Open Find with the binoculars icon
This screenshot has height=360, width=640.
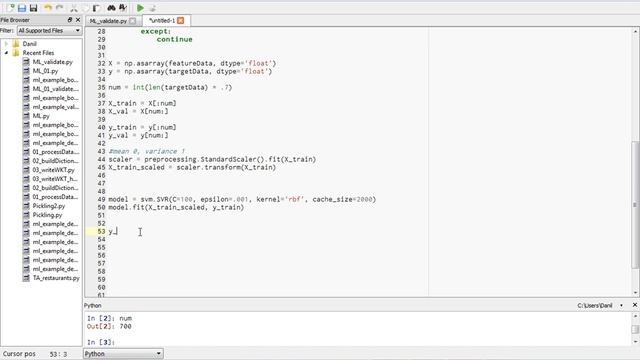[x=111, y=8]
